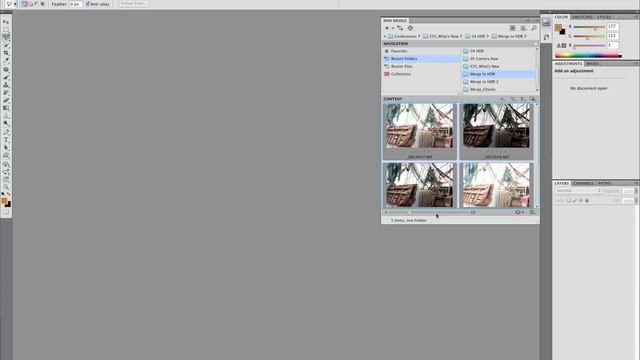Open the Filter dropdown in Content pane
The width and height of the screenshot is (640, 360).
coord(513,99)
